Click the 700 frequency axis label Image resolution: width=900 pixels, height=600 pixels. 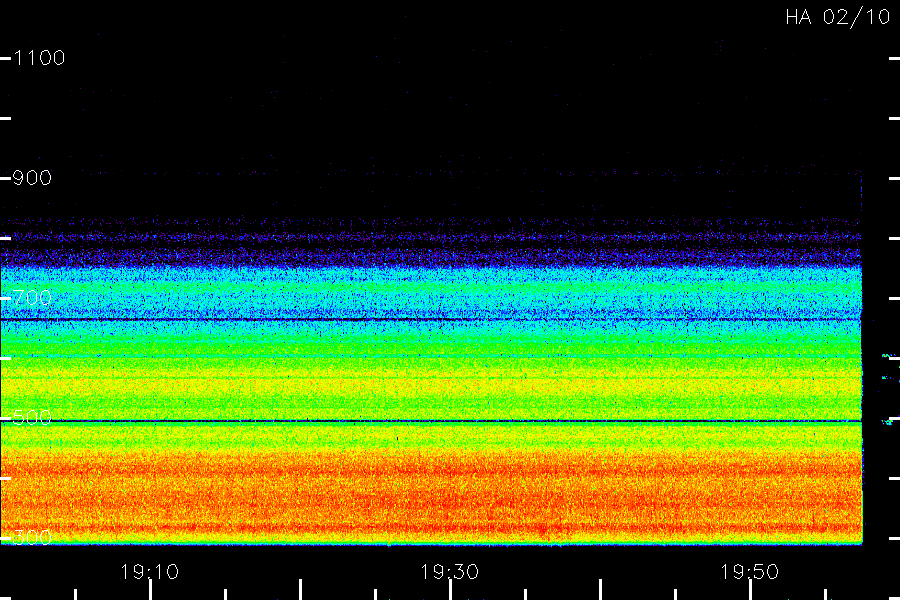32,298
